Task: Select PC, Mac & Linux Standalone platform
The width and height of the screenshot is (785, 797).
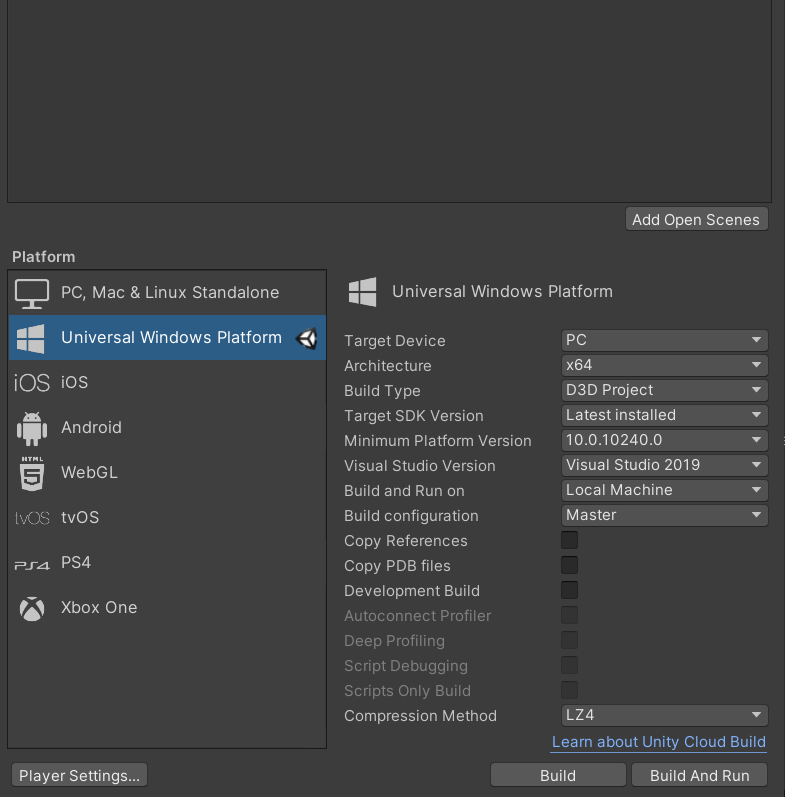Action: coord(167,293)
